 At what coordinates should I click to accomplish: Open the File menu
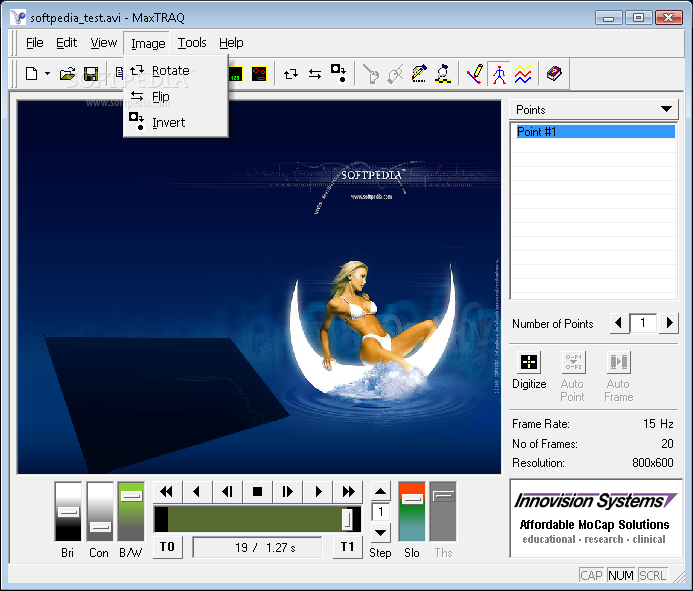click(x=34, y=43)
